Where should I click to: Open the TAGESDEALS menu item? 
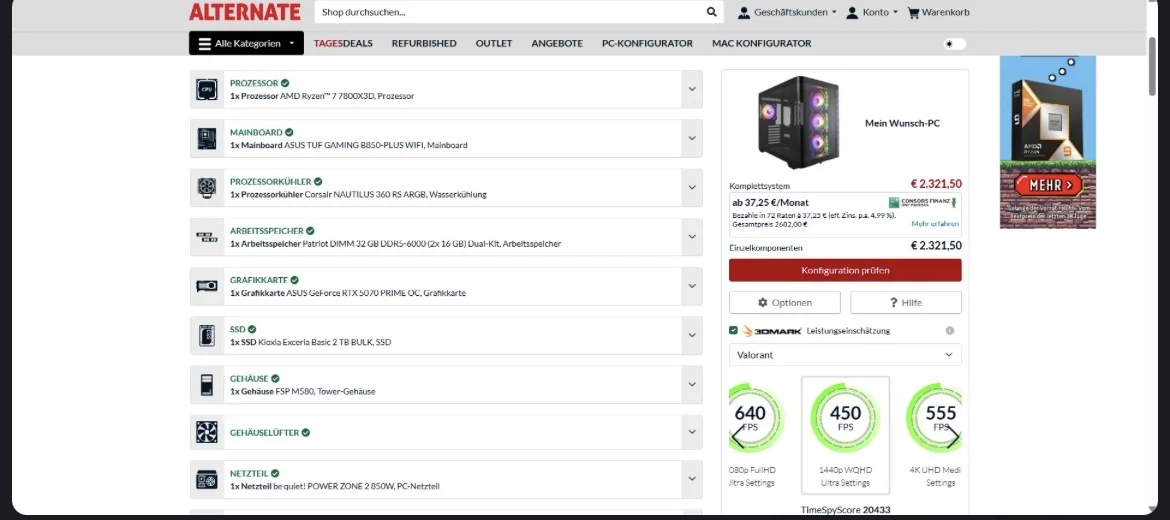[x=343, y=43]
